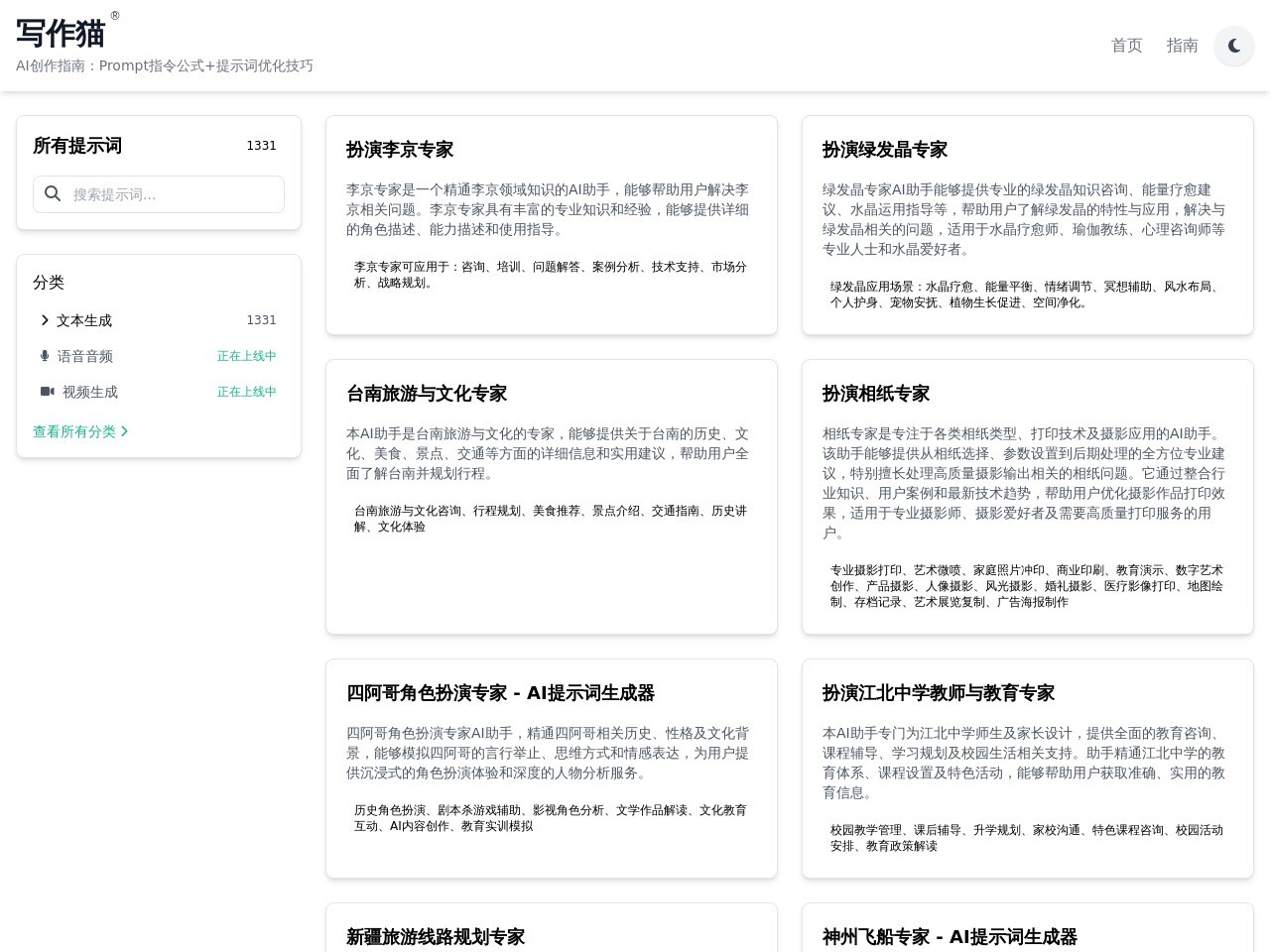This screenshot has width=1270, height=952.
Task: Click the search magnifier icon
Action: (53, 194)
